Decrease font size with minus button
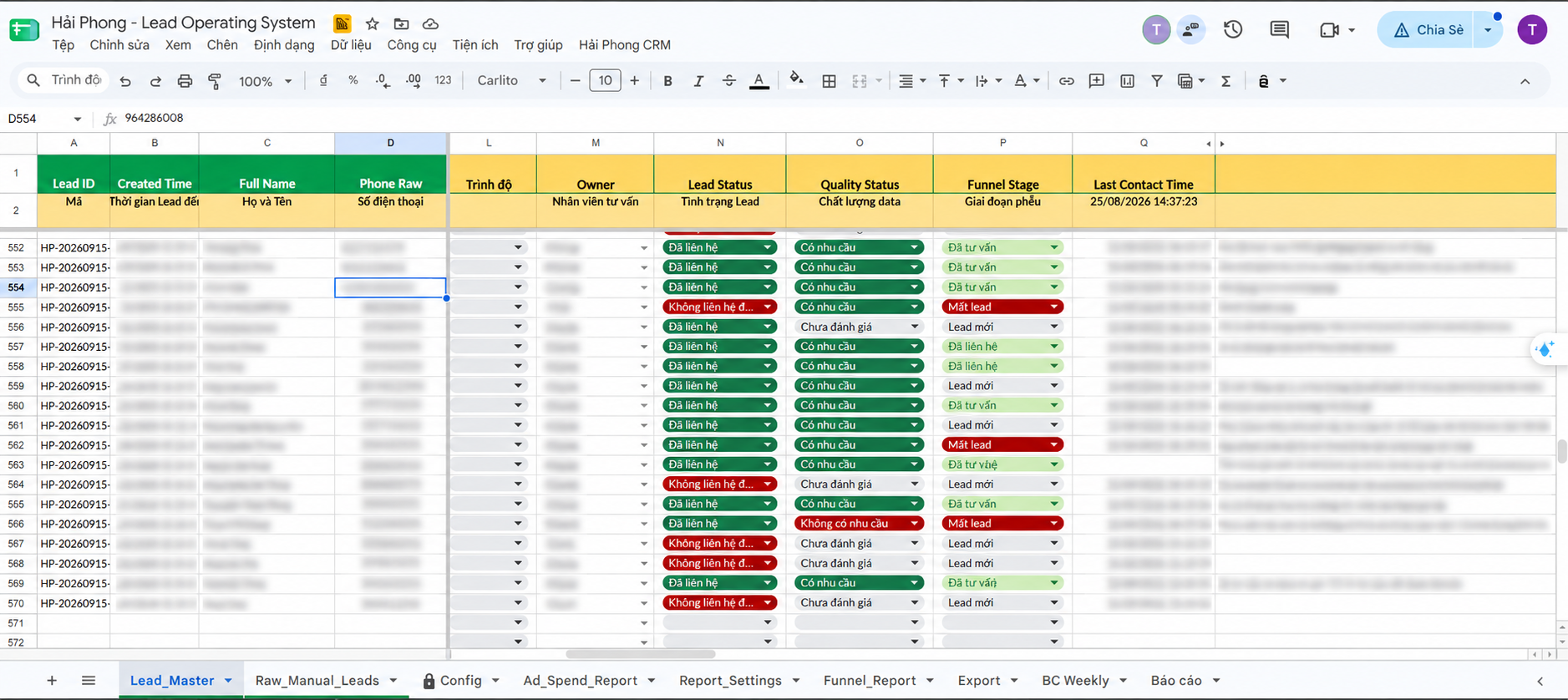This screenshot has height=700, width=1568. pyautogui.click(x=575, y=81)
